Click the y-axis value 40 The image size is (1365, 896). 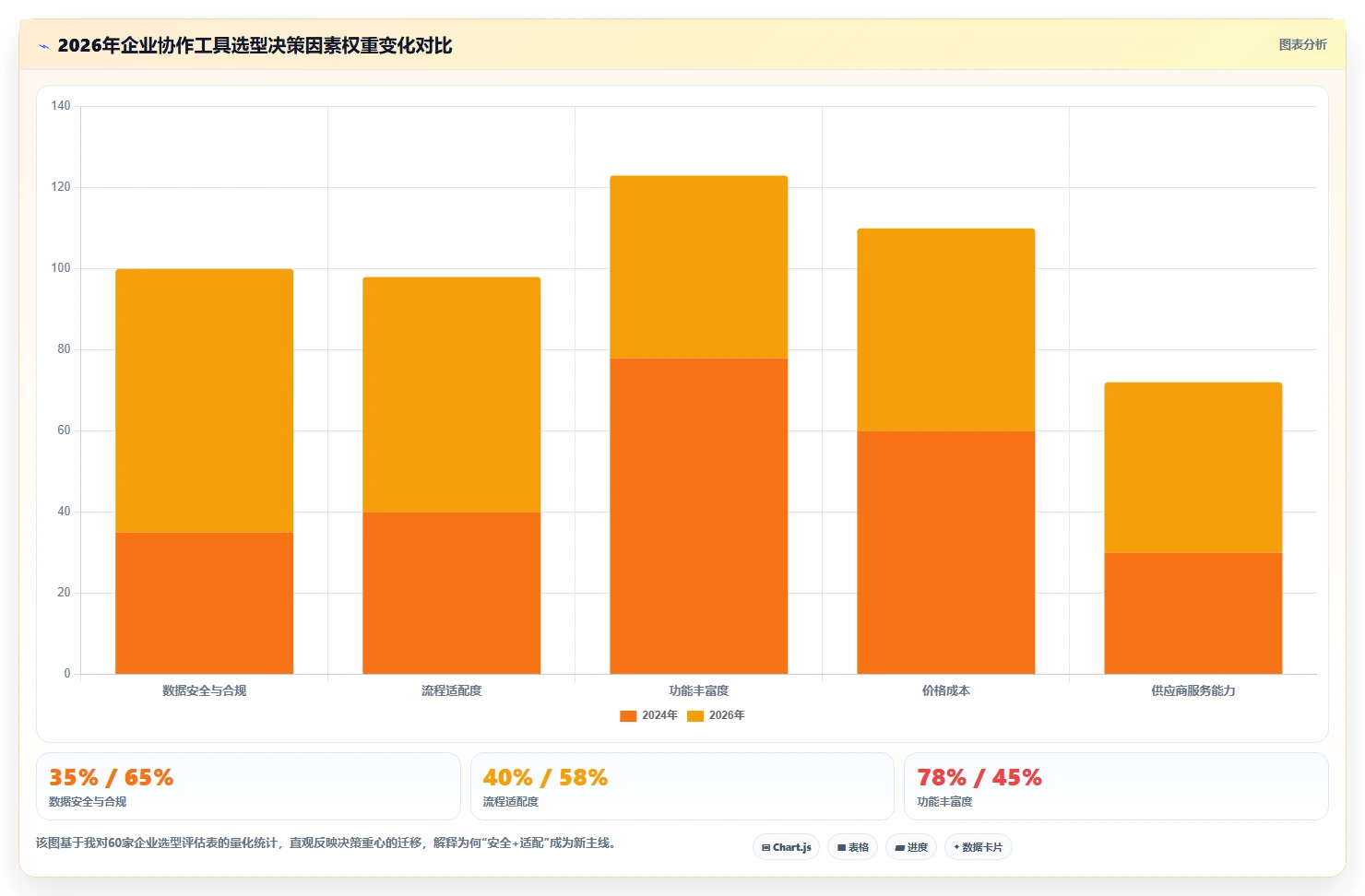[64, 512]
